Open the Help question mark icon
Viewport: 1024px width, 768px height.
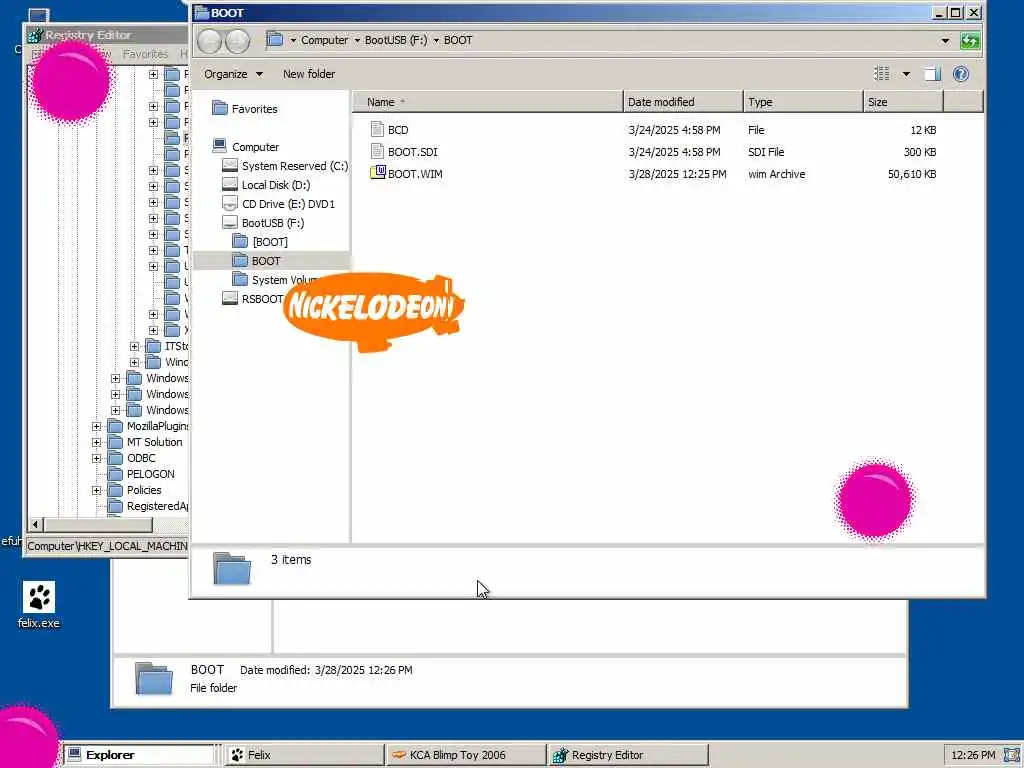[x=961, y=74]
